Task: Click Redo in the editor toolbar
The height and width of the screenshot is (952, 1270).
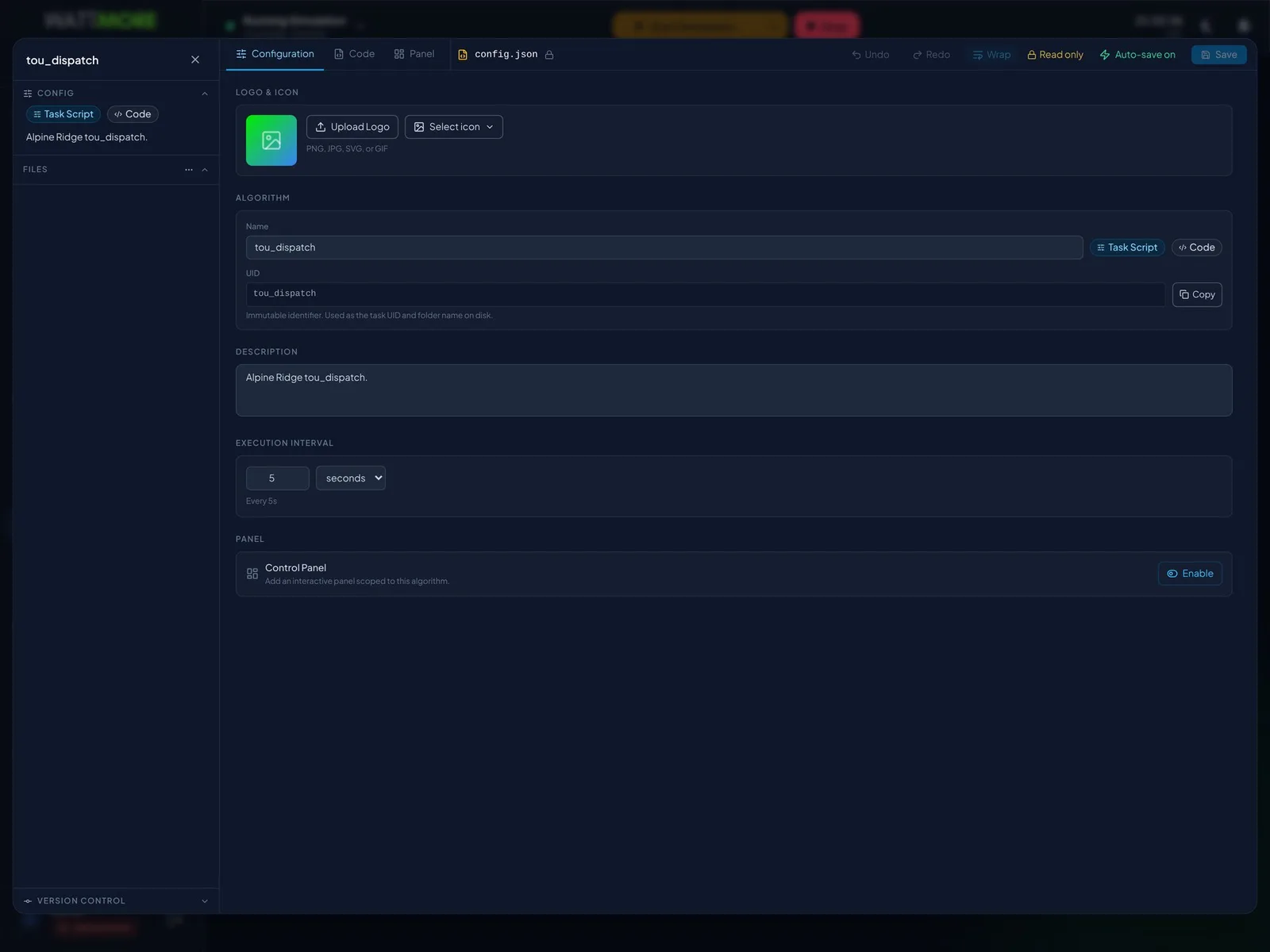Action: pyautogui.click(x=932, y=55)
